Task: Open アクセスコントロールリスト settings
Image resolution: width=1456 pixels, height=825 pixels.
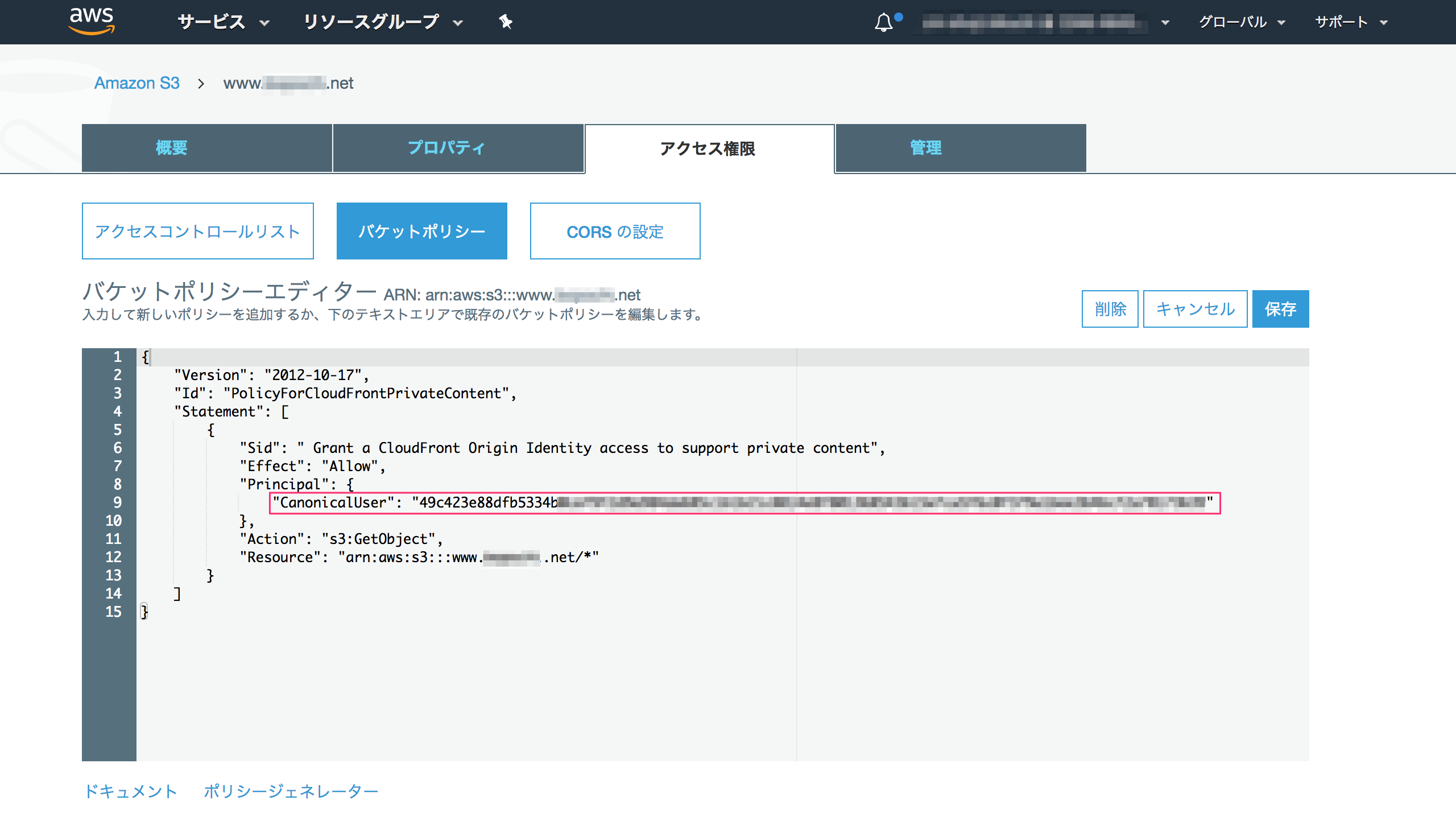Action: pos(197,230)
